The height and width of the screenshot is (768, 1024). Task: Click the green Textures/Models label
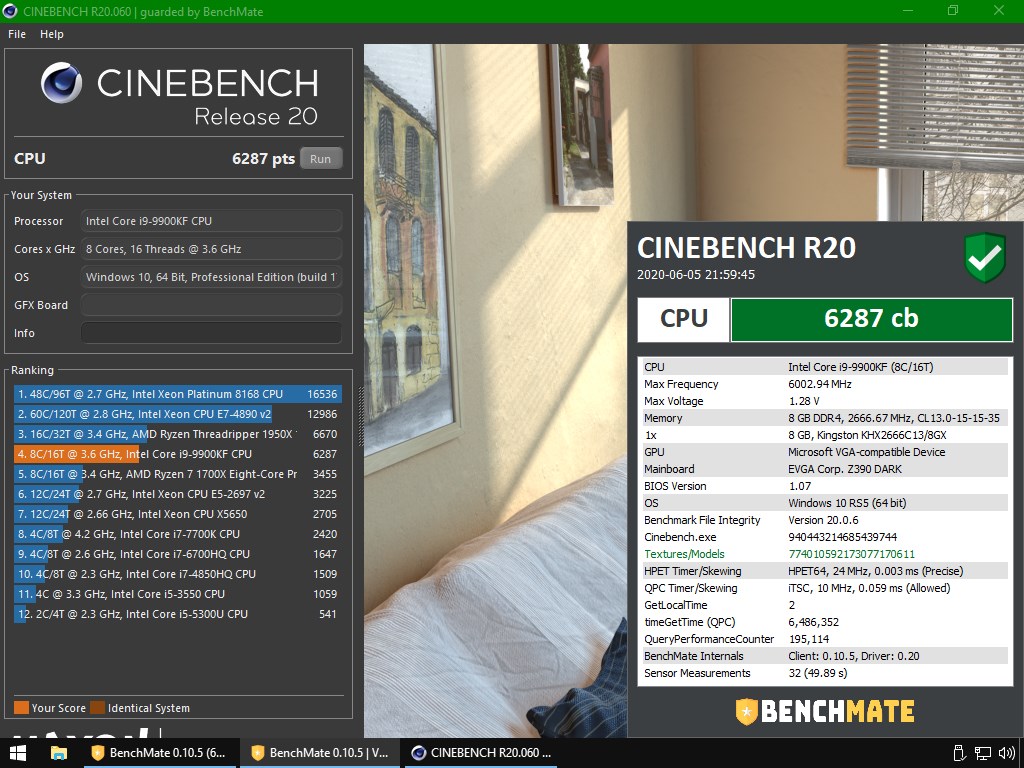click(684, 554)
